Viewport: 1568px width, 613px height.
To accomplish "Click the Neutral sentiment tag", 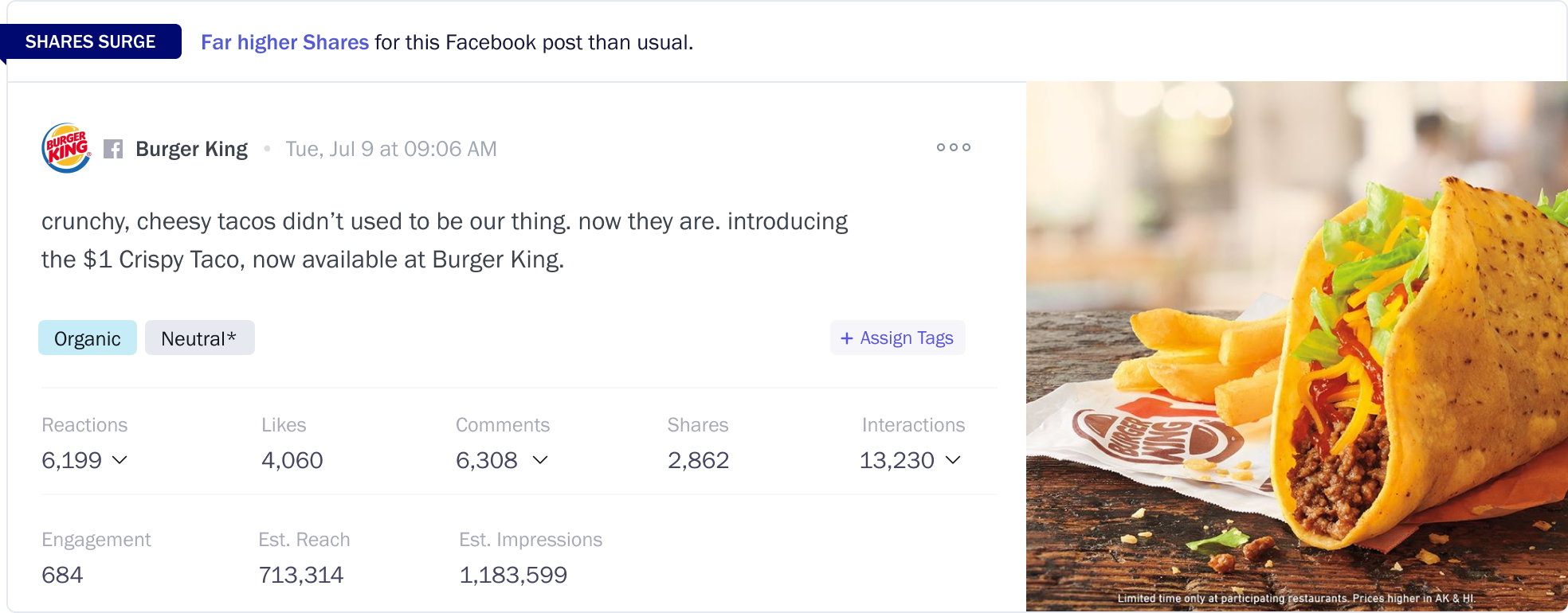I will pyautogui.click(x=199, y=338).
